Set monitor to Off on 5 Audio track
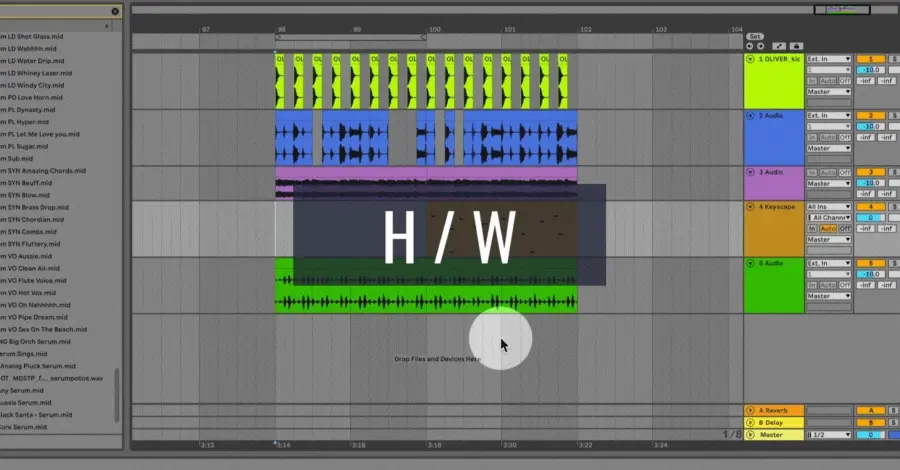 point(845,285)
